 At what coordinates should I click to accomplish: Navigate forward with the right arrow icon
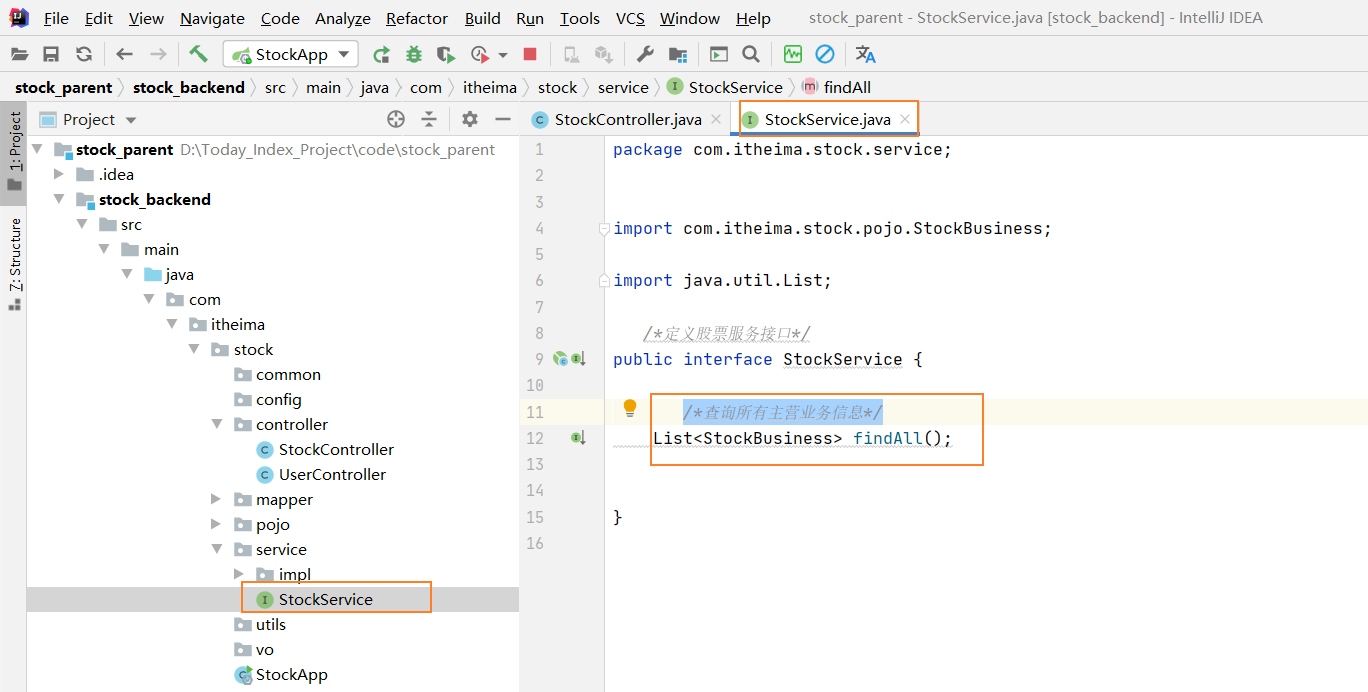click(158, 54)
